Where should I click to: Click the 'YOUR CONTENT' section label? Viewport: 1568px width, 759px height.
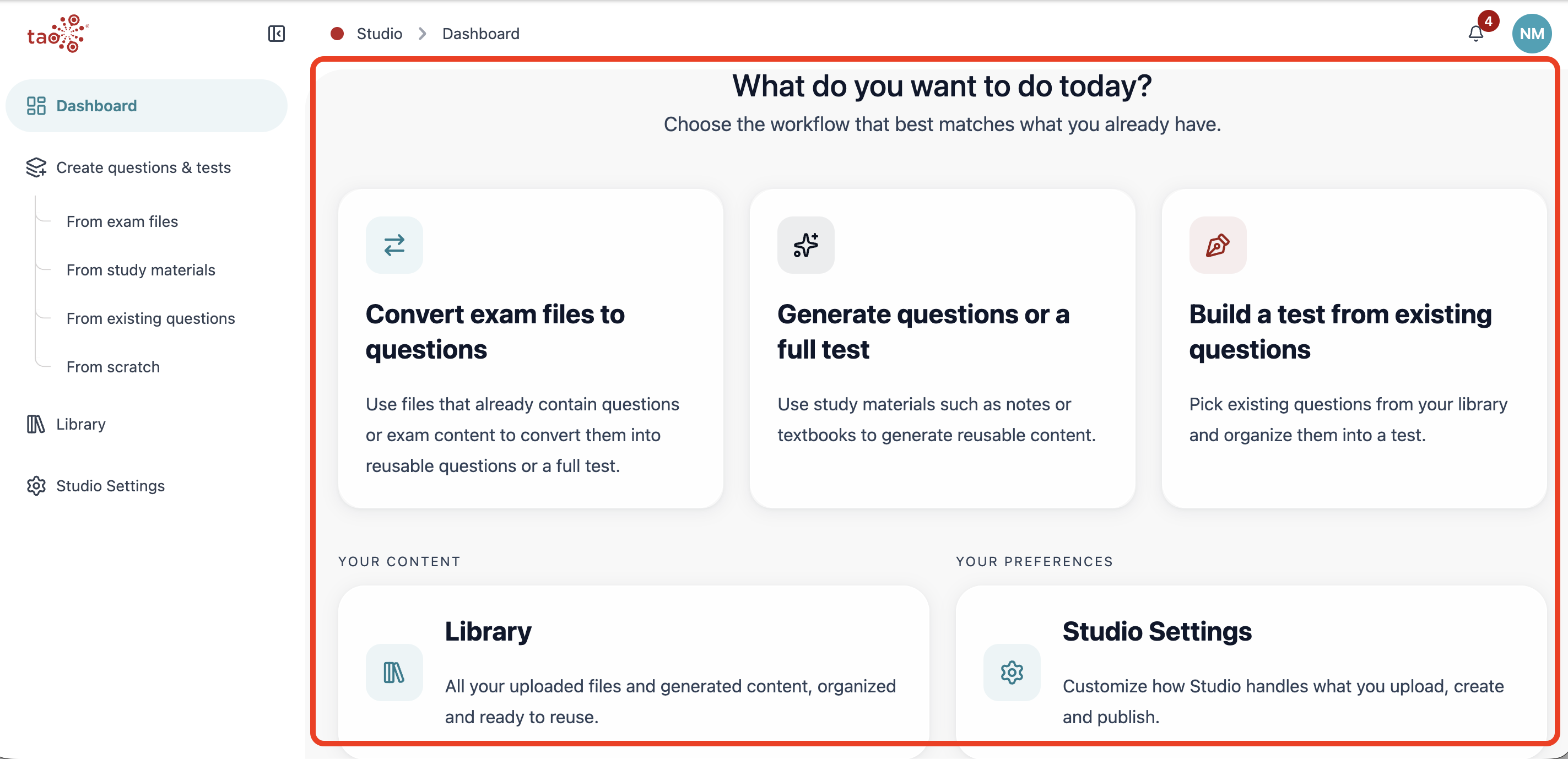[x=399, y=561]
